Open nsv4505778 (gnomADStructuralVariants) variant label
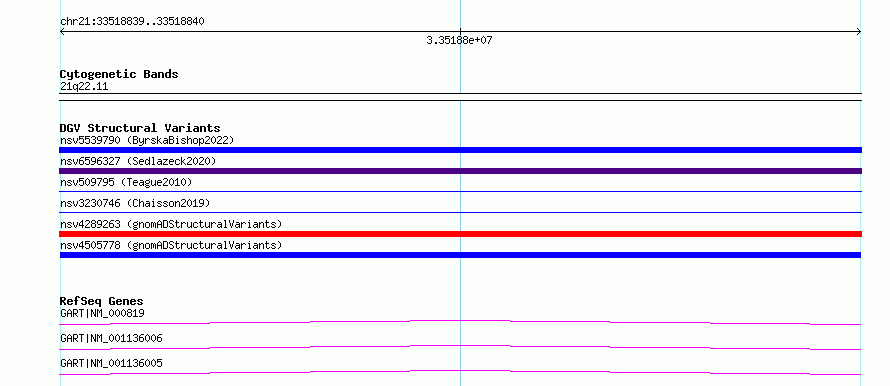890x386 pixels. point(171,245)
